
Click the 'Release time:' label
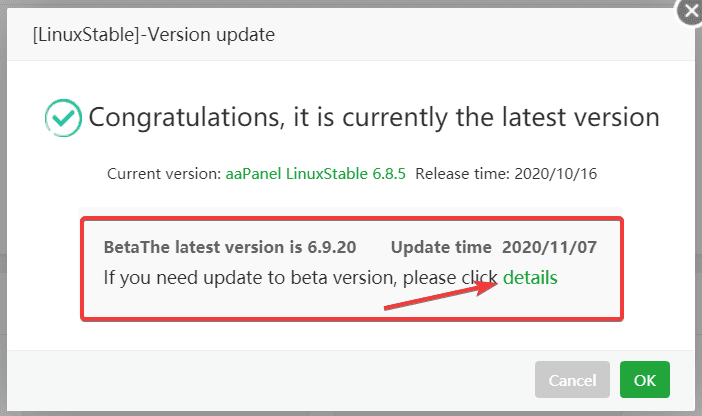click(x=461, y=174)
